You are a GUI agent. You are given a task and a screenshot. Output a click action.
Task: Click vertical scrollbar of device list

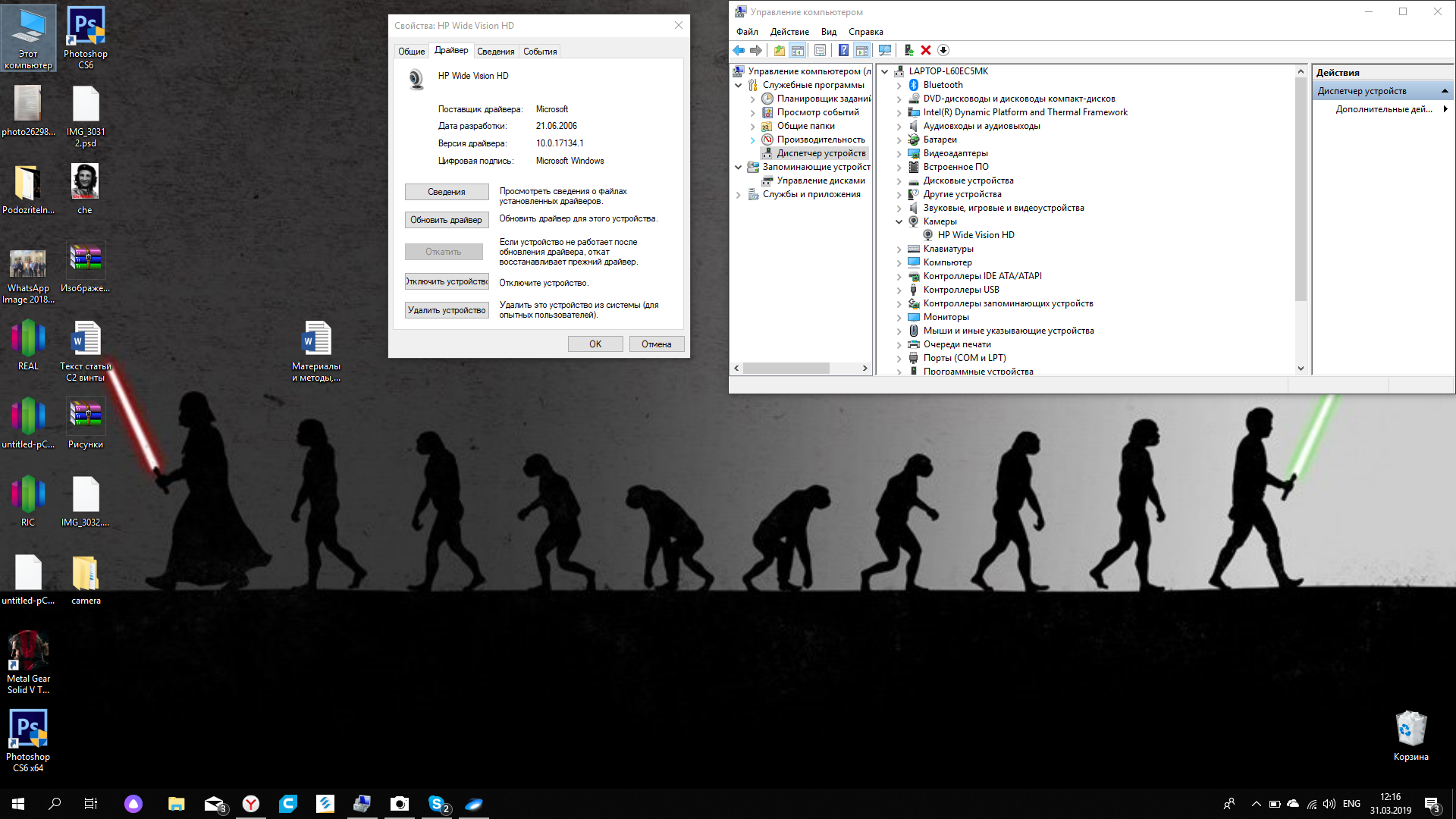point(1301,190)
